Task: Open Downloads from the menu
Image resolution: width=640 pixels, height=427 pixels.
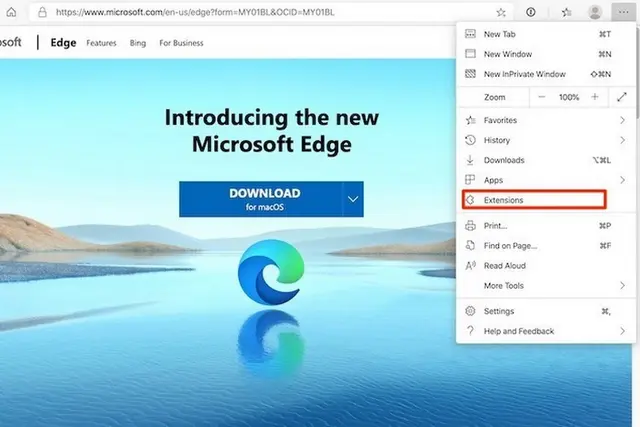Action: coord(546,160)
